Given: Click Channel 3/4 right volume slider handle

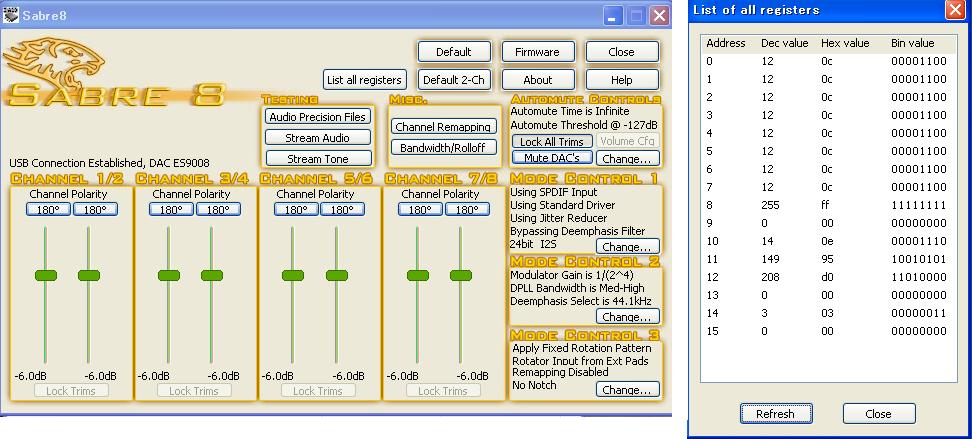Looking at the screenshot, I should pyautogui.click(x=212, y=275).
